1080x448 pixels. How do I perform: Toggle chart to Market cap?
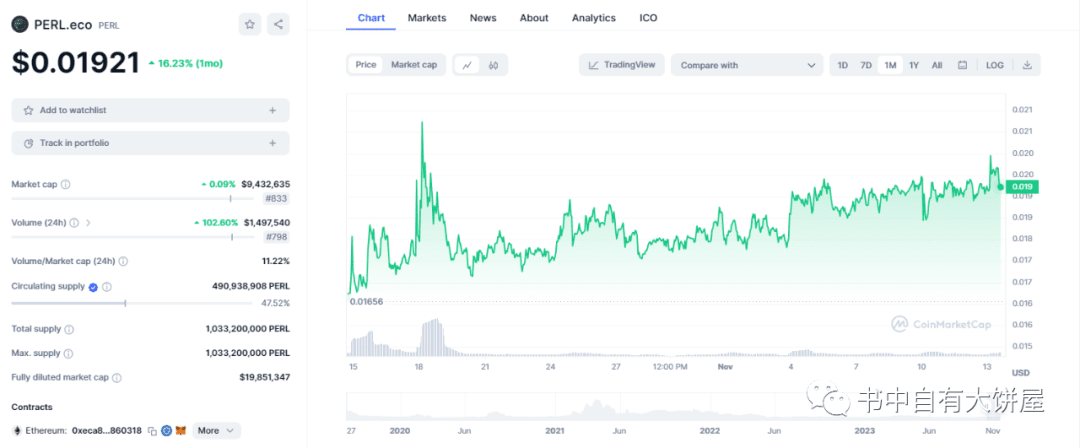click(x=413, y=65)
